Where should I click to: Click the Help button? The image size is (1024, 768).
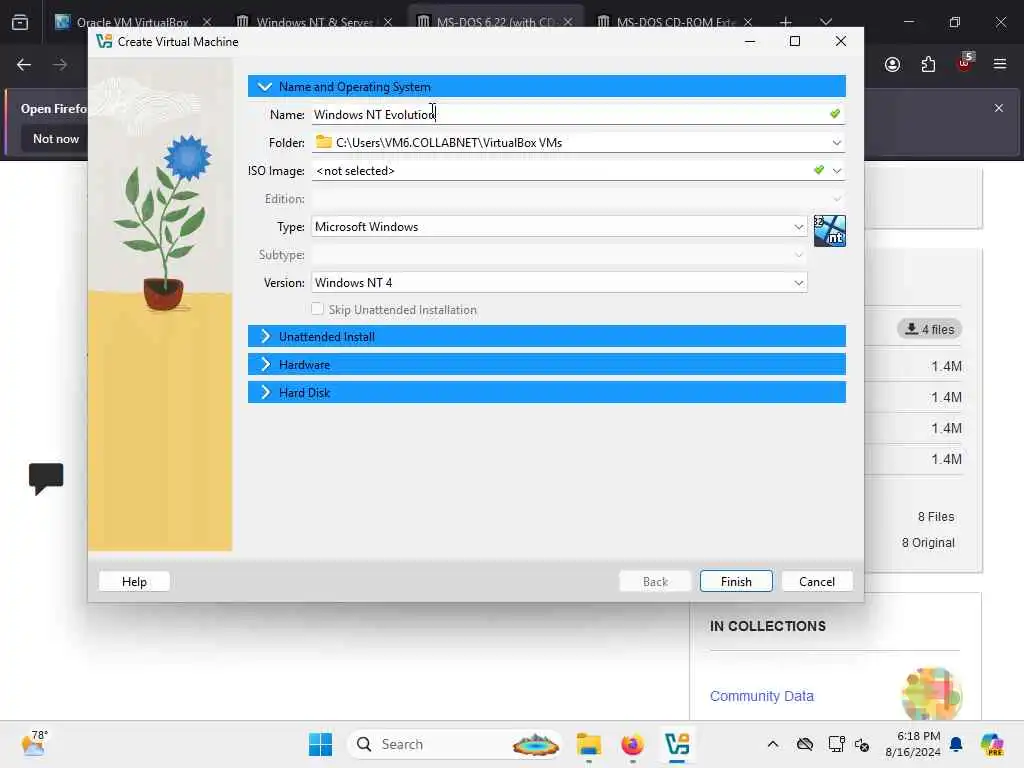point(134,581)
